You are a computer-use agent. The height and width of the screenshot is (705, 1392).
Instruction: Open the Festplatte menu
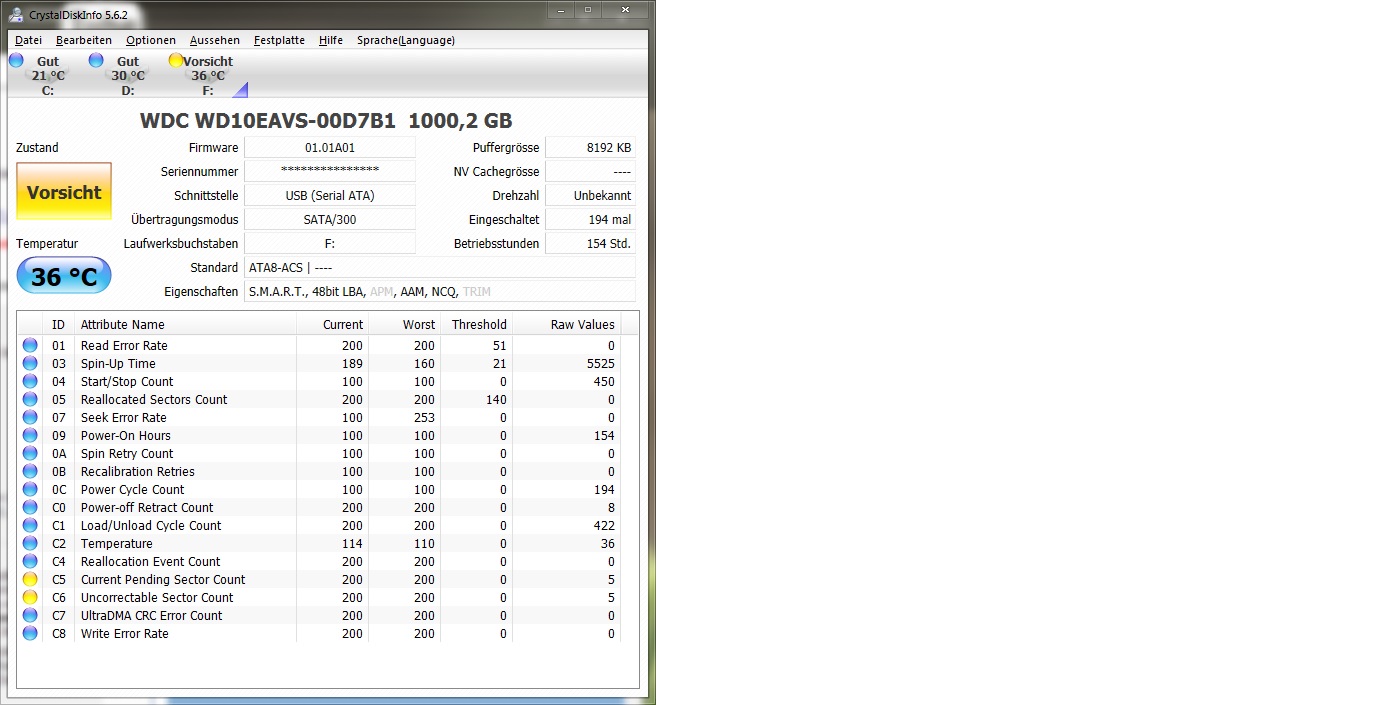(x=279, y=40)
